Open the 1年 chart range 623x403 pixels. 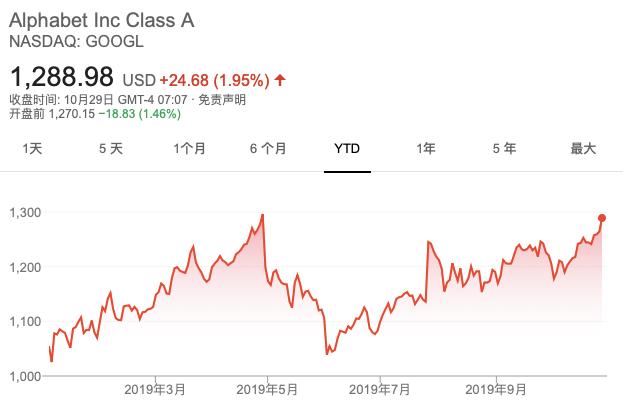pos(426,149)
